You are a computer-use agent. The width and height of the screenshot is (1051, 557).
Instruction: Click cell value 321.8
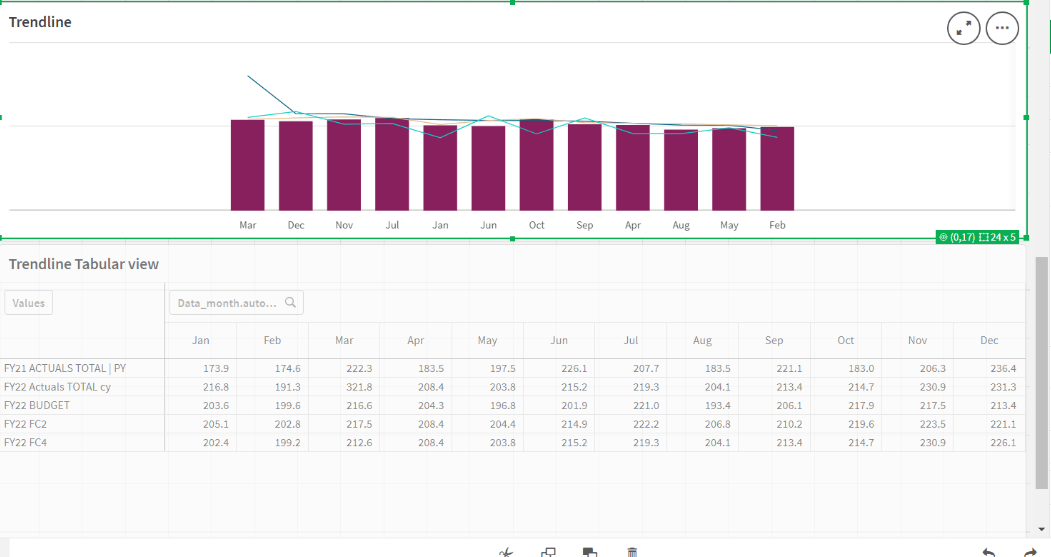(x=359, y=387)
